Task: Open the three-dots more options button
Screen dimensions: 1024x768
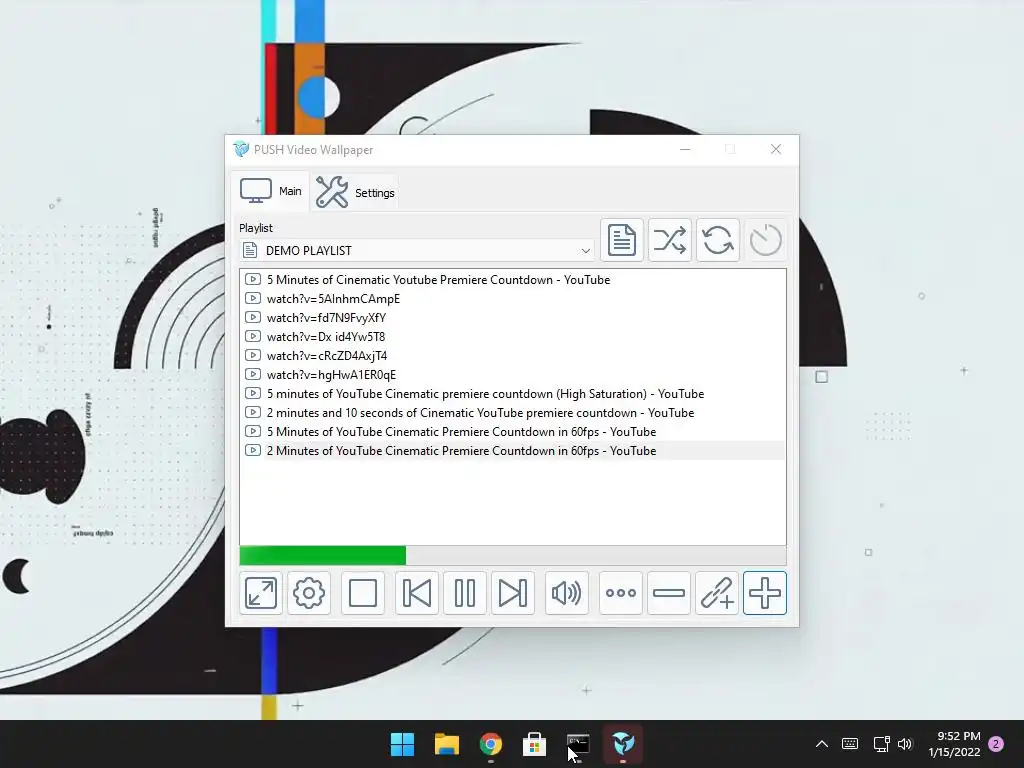Action: click(620, 593)
